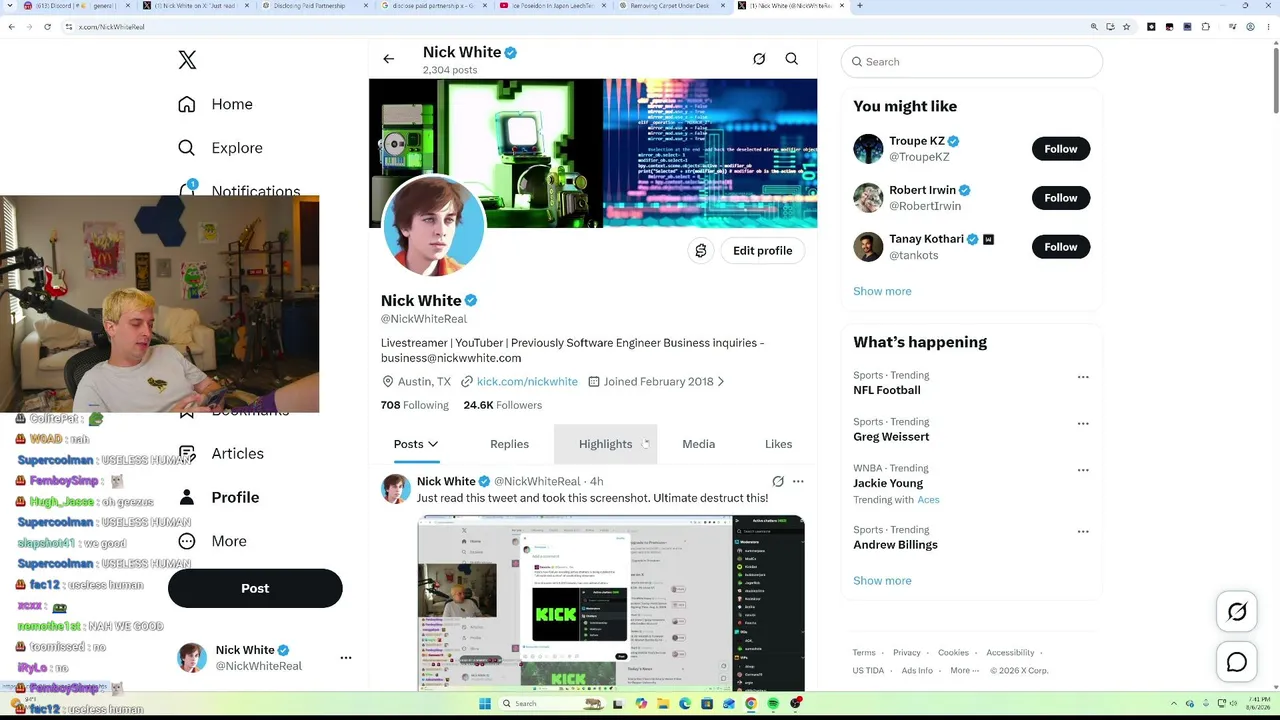The height and width of the screenshot is (720, 1280).
Task: Open Explore from the sidebar
Action: coord(220,148)
